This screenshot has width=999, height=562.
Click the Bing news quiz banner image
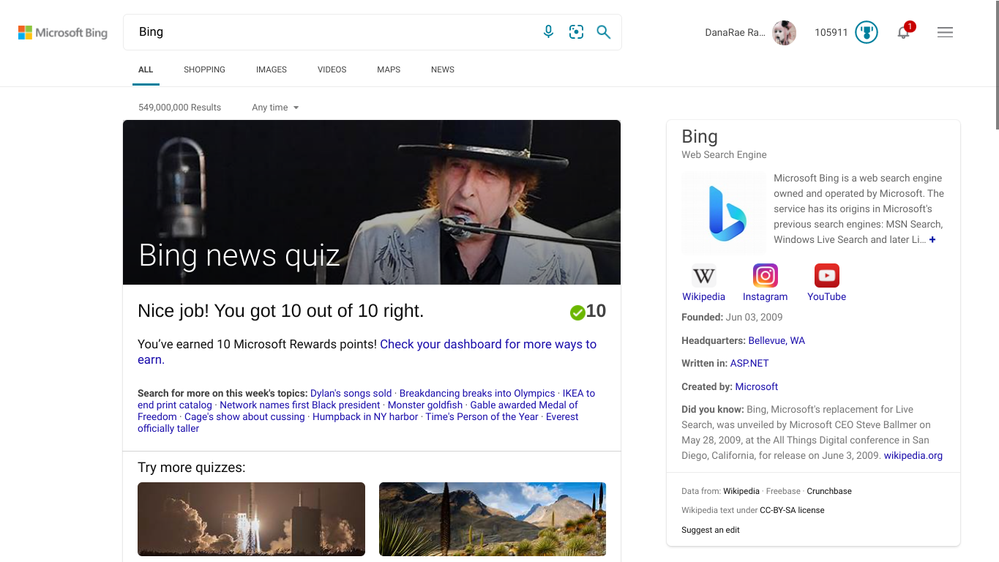pyautogui.click(x=371, y=202)
